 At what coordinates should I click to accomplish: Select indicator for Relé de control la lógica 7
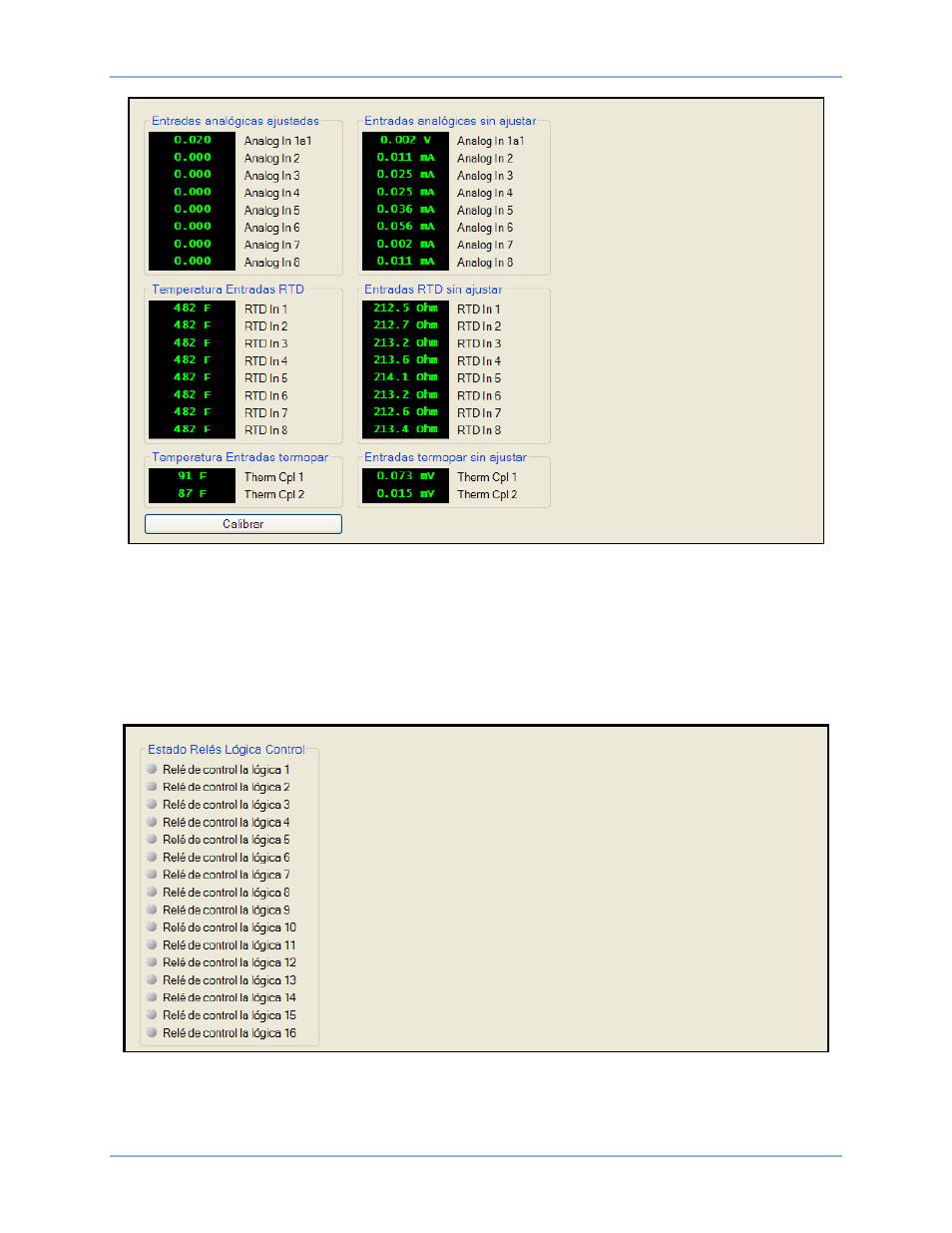point(152,875)
